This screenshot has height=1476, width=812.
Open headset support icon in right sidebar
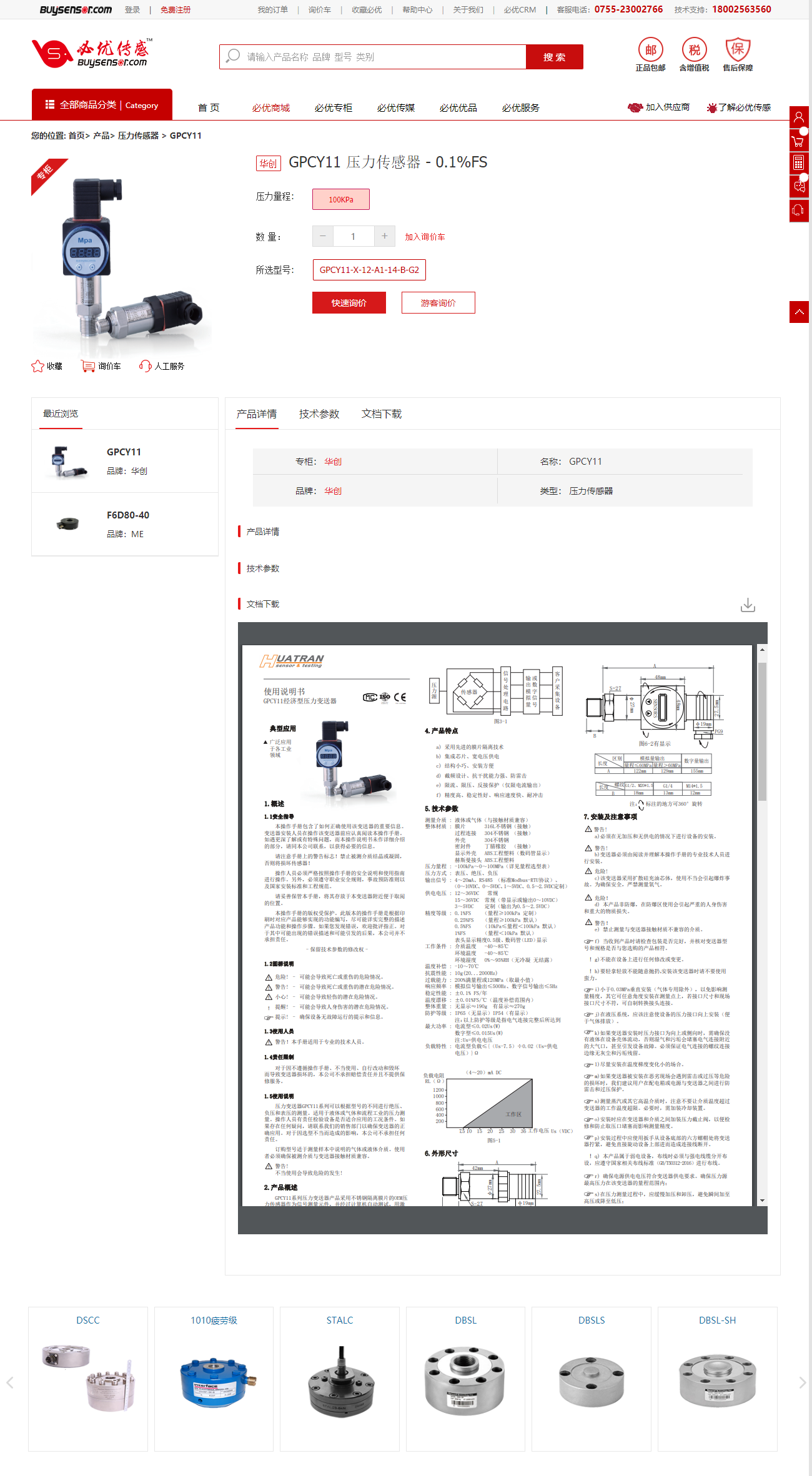[799, 211]
